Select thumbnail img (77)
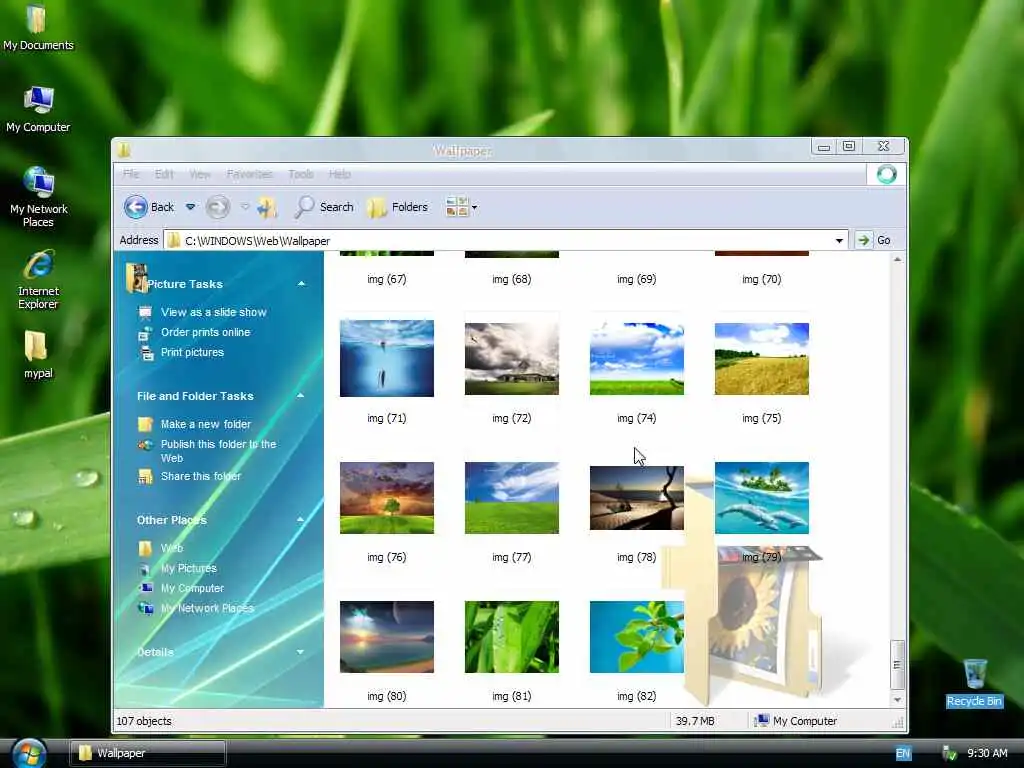 pyautogui.click(x=512, y=498)
